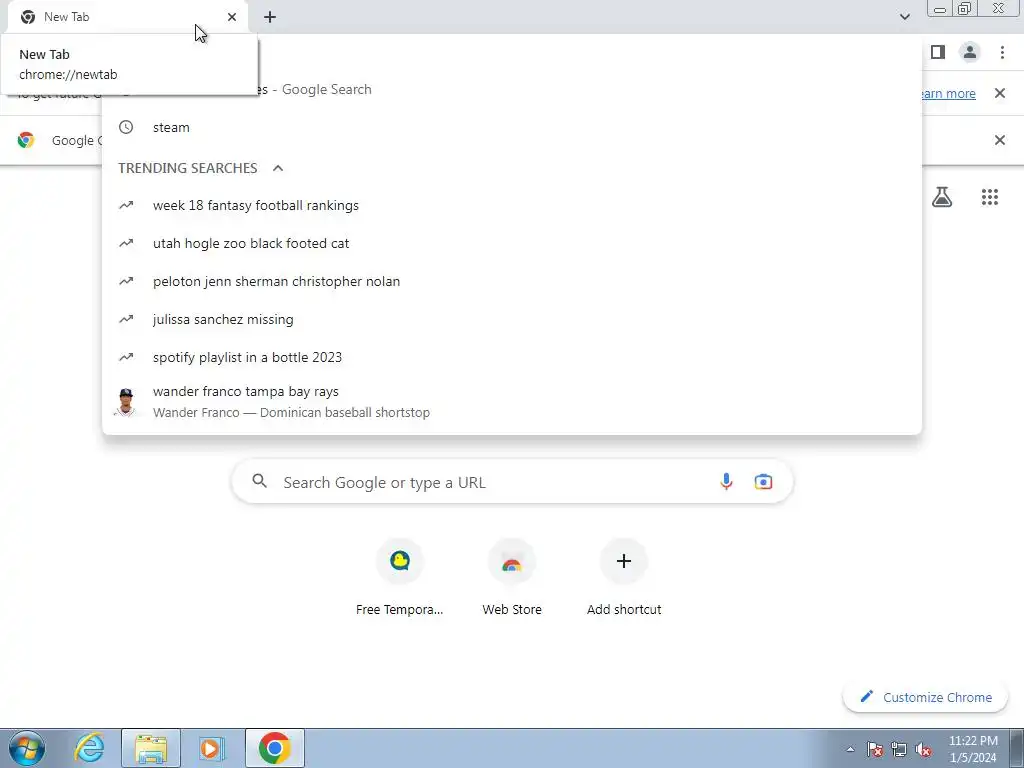Select spotify playlist in a bottle 2023
This screenshot has height=768, width=1024.
[512, 357]
